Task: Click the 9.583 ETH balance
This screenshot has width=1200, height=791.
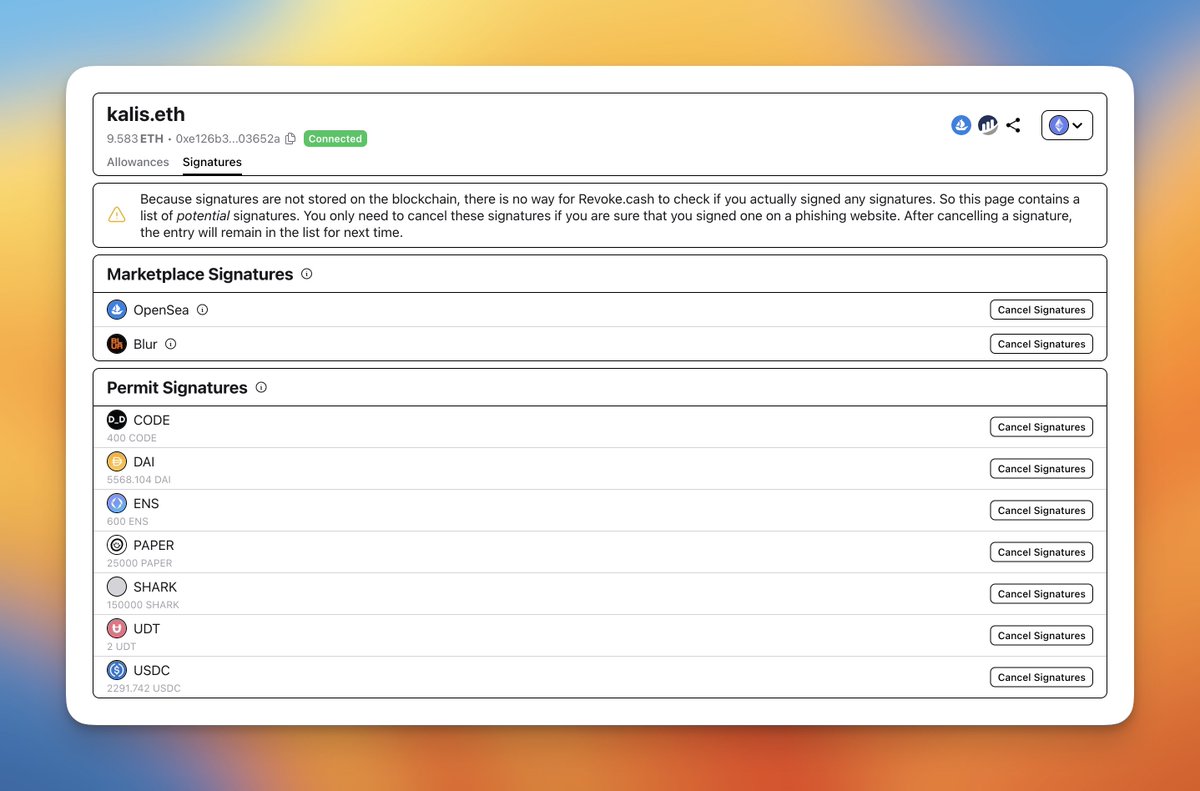Action: click(135, 139)
